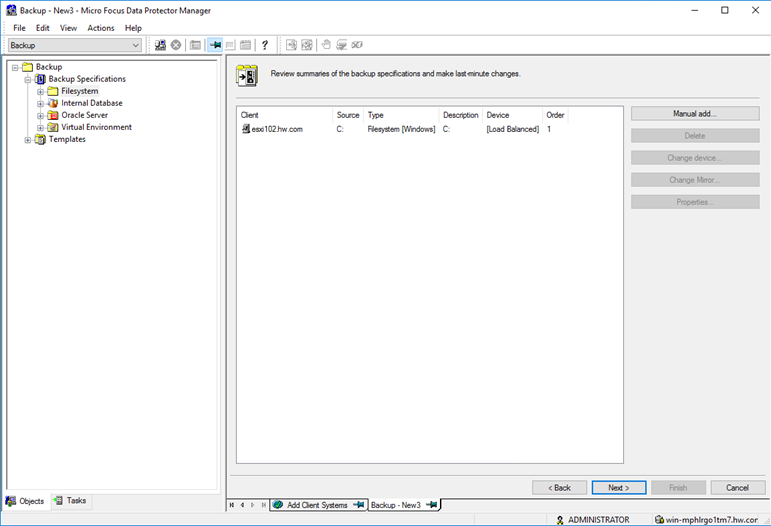
Task: Open the Backup context dropdown list
Action: pos(135,45)
